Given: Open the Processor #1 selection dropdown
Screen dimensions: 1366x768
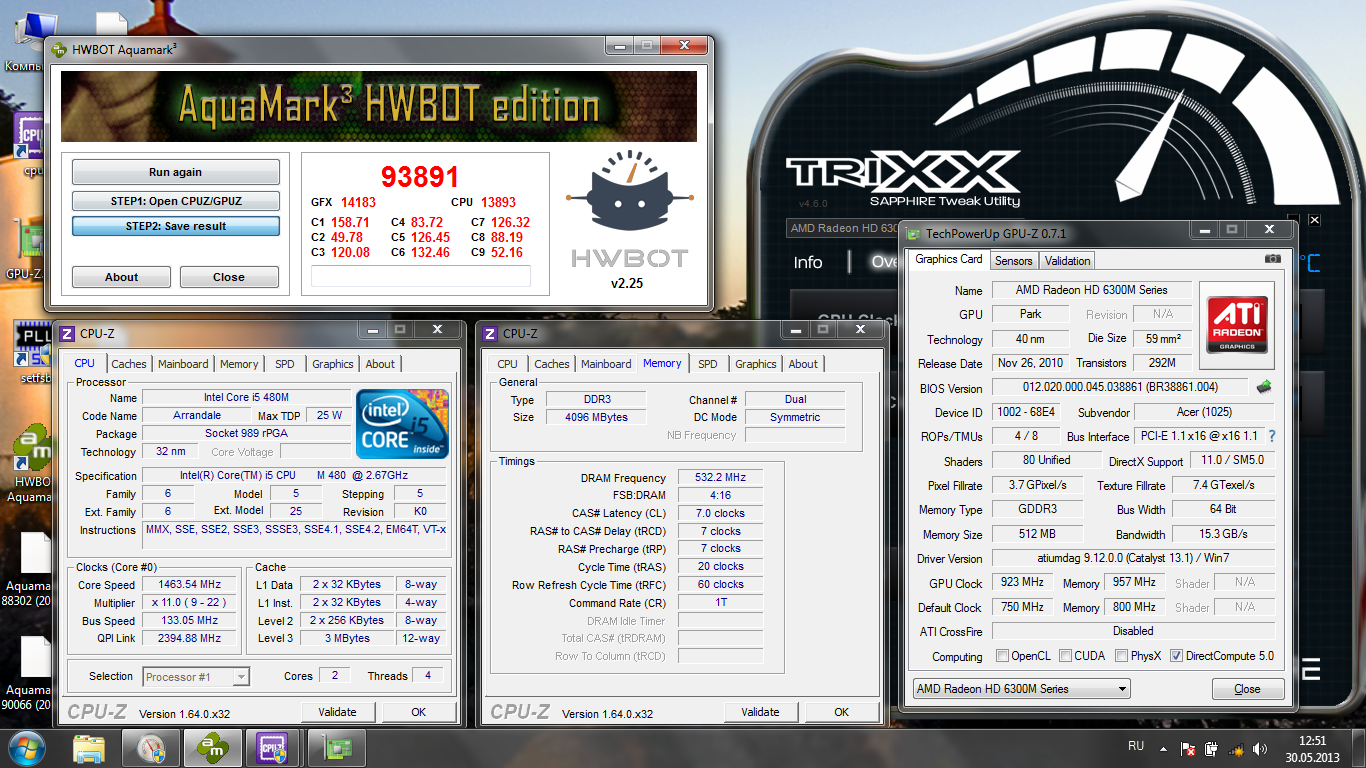Looking at the screenshot, I should click(196, 677).
